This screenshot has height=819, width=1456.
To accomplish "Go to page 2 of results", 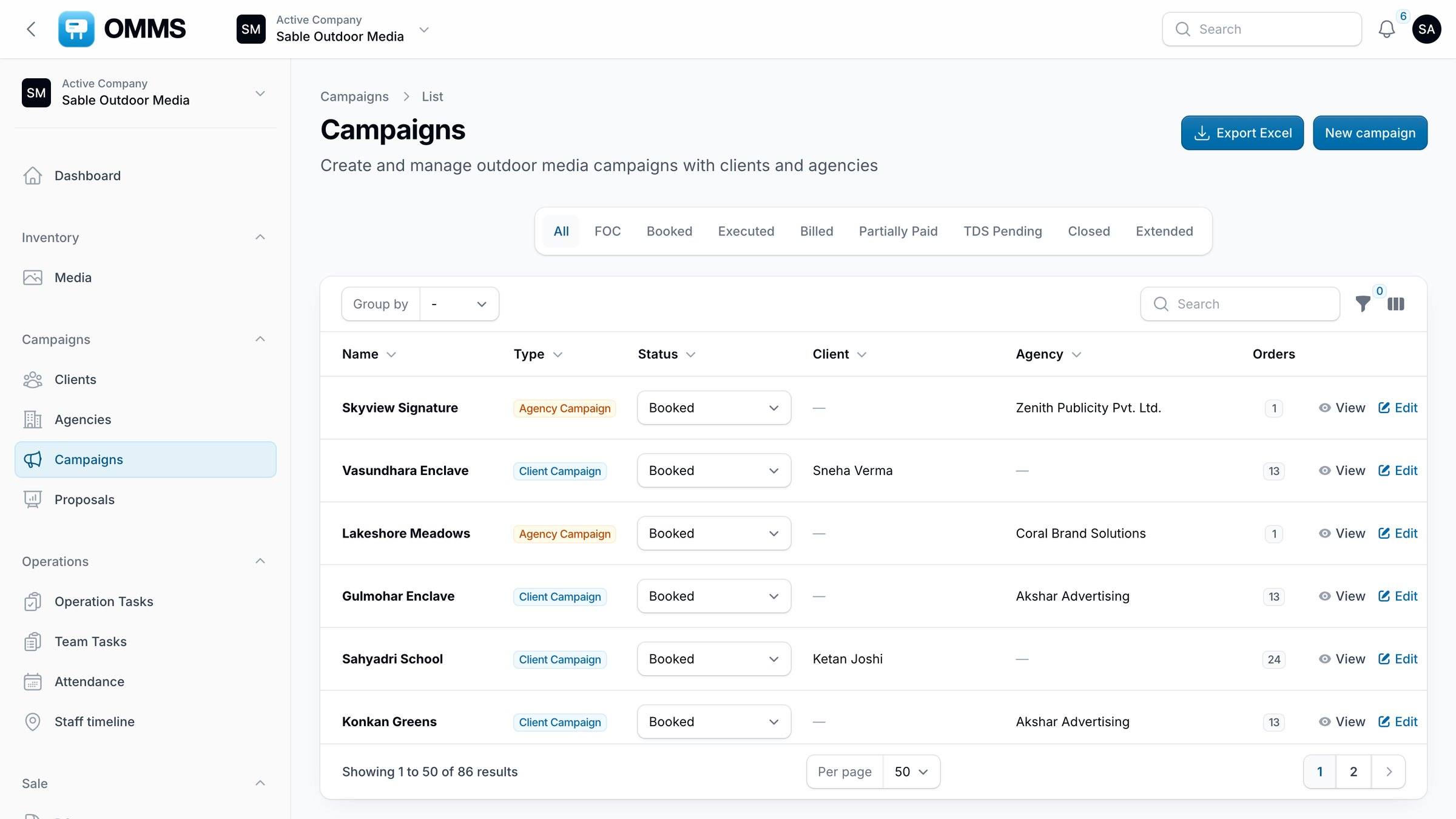I will coord(1353,772).
